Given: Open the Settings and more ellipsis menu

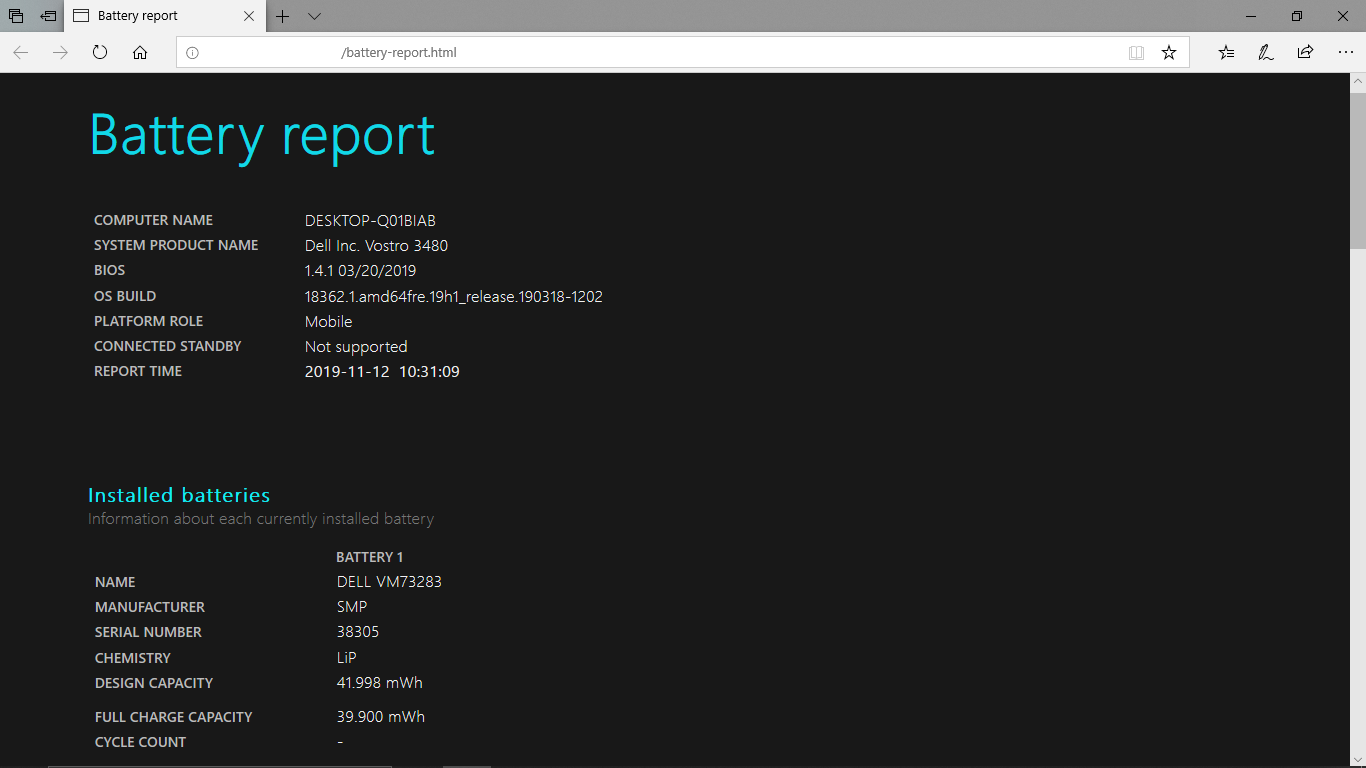Looking at the screenshot, I should (1344, 53).
